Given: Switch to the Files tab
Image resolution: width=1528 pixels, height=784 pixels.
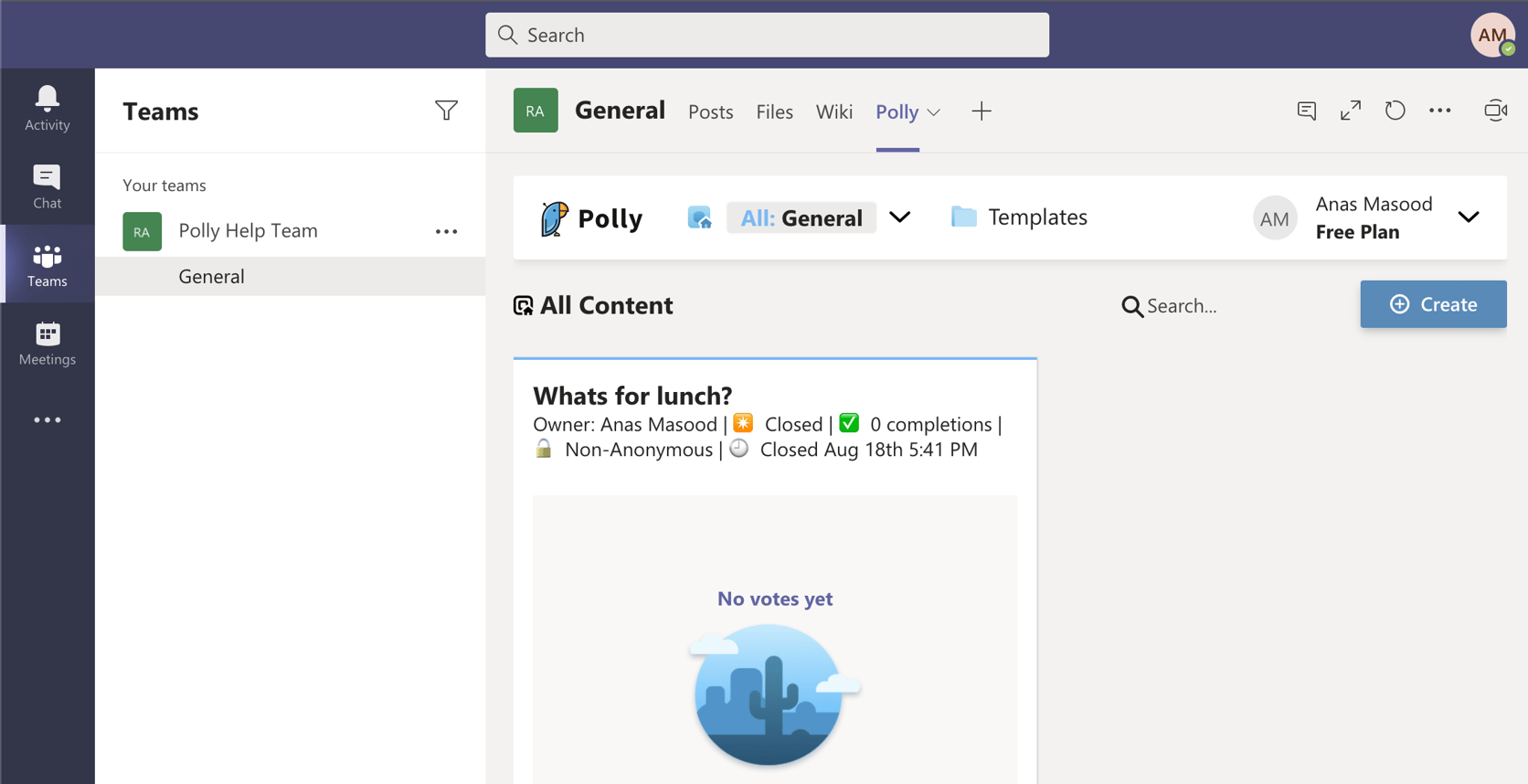Looking at the screenshot, I should [774, 111].
